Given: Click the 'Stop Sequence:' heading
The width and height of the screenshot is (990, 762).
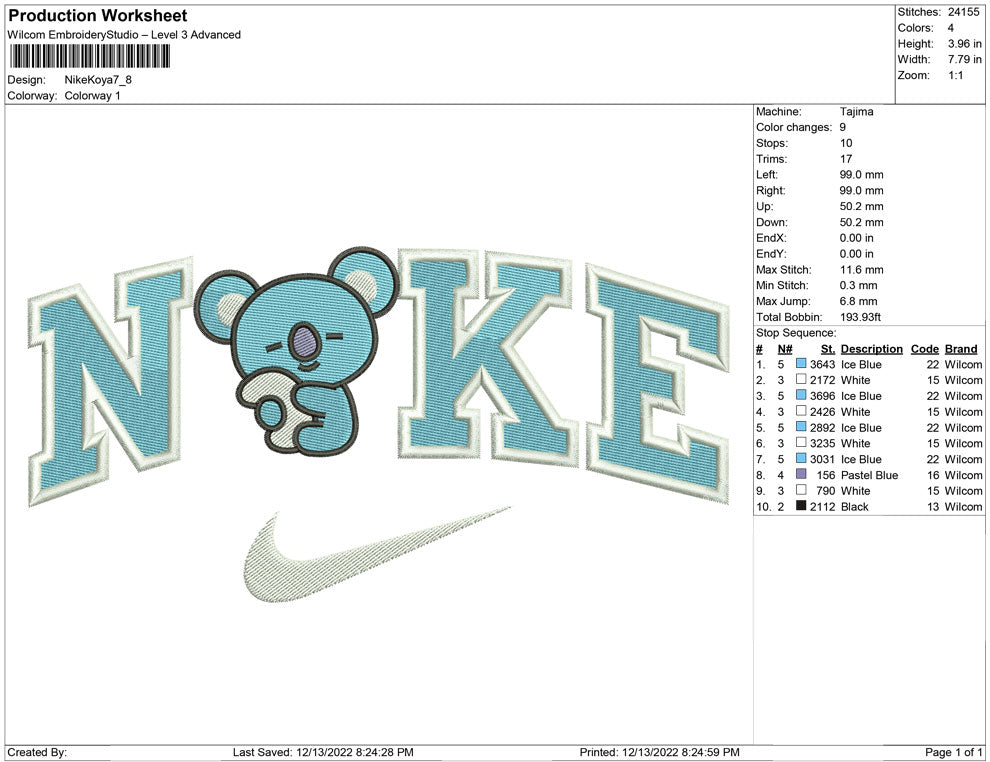Looking at the screenshot, I should point(796,333).
